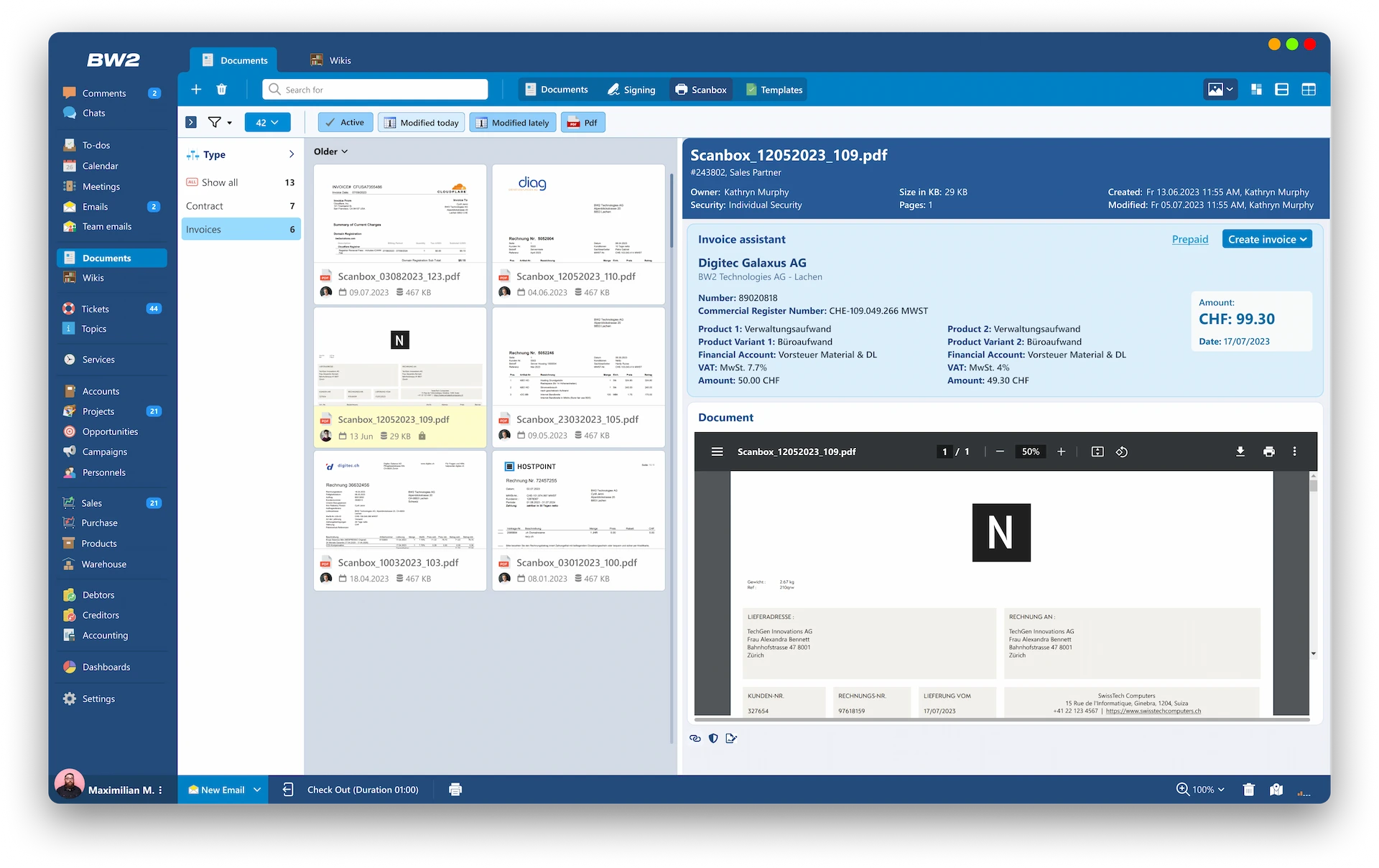
Task: Open the 42 results dropdown
Action: coord(267,122)
